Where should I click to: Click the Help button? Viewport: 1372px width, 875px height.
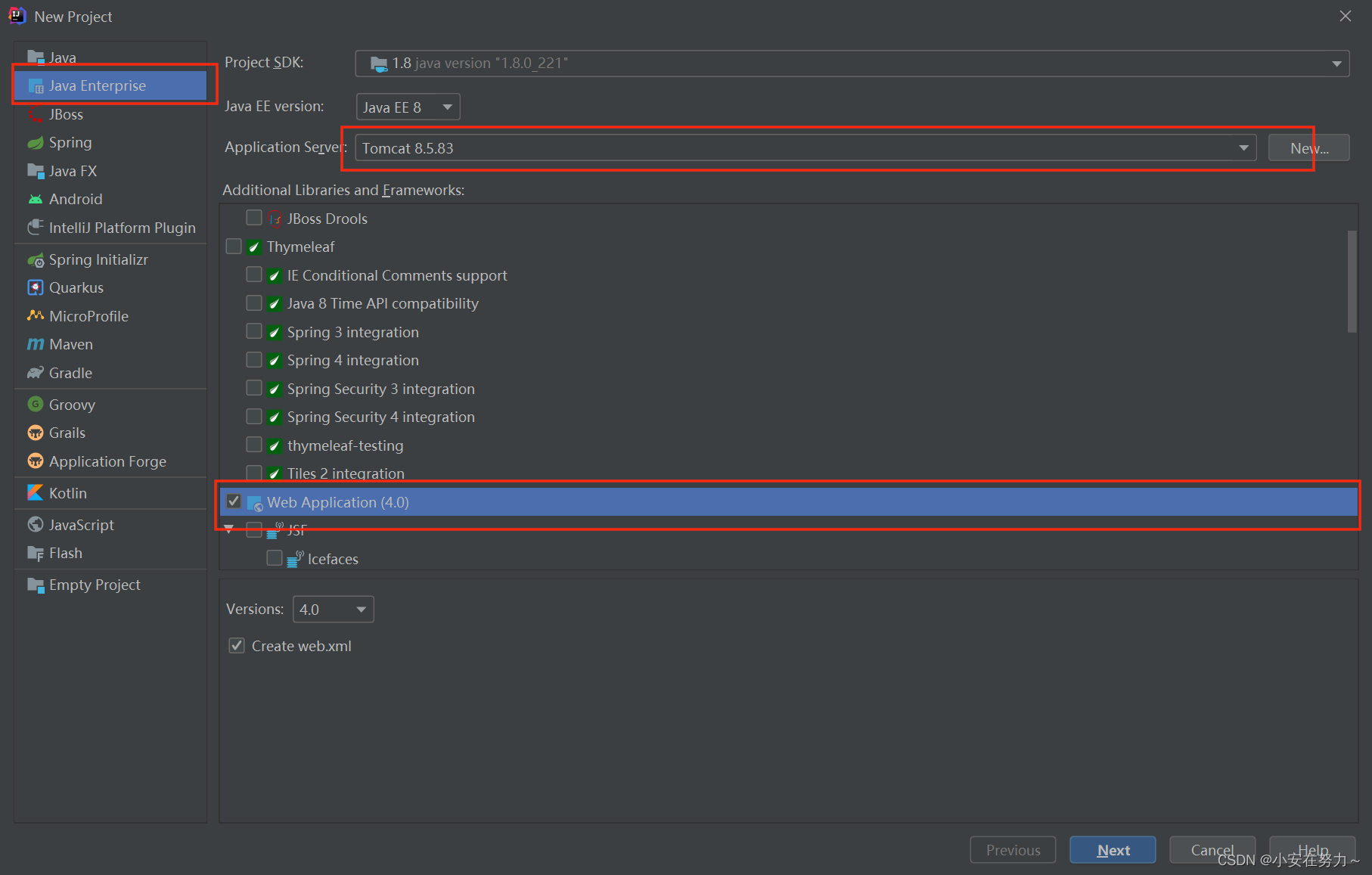[x=1312, y=850]
